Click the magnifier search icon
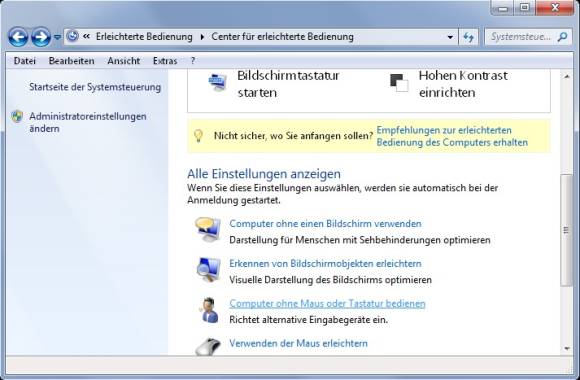This screenshot has height=380, width=580. 562,37
